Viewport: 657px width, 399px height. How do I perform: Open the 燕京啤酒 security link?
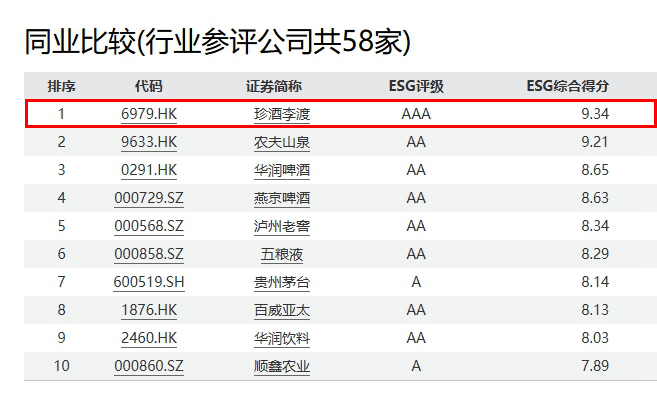click(282, 198)
